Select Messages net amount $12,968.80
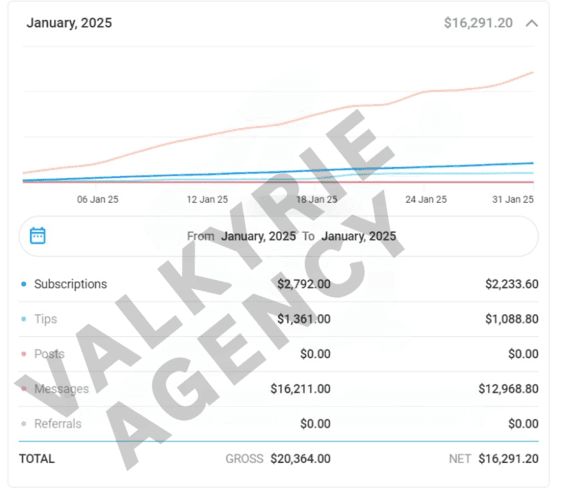Viewport: 562px width, 491px height. pyautogui.click(x=509, y=389)
